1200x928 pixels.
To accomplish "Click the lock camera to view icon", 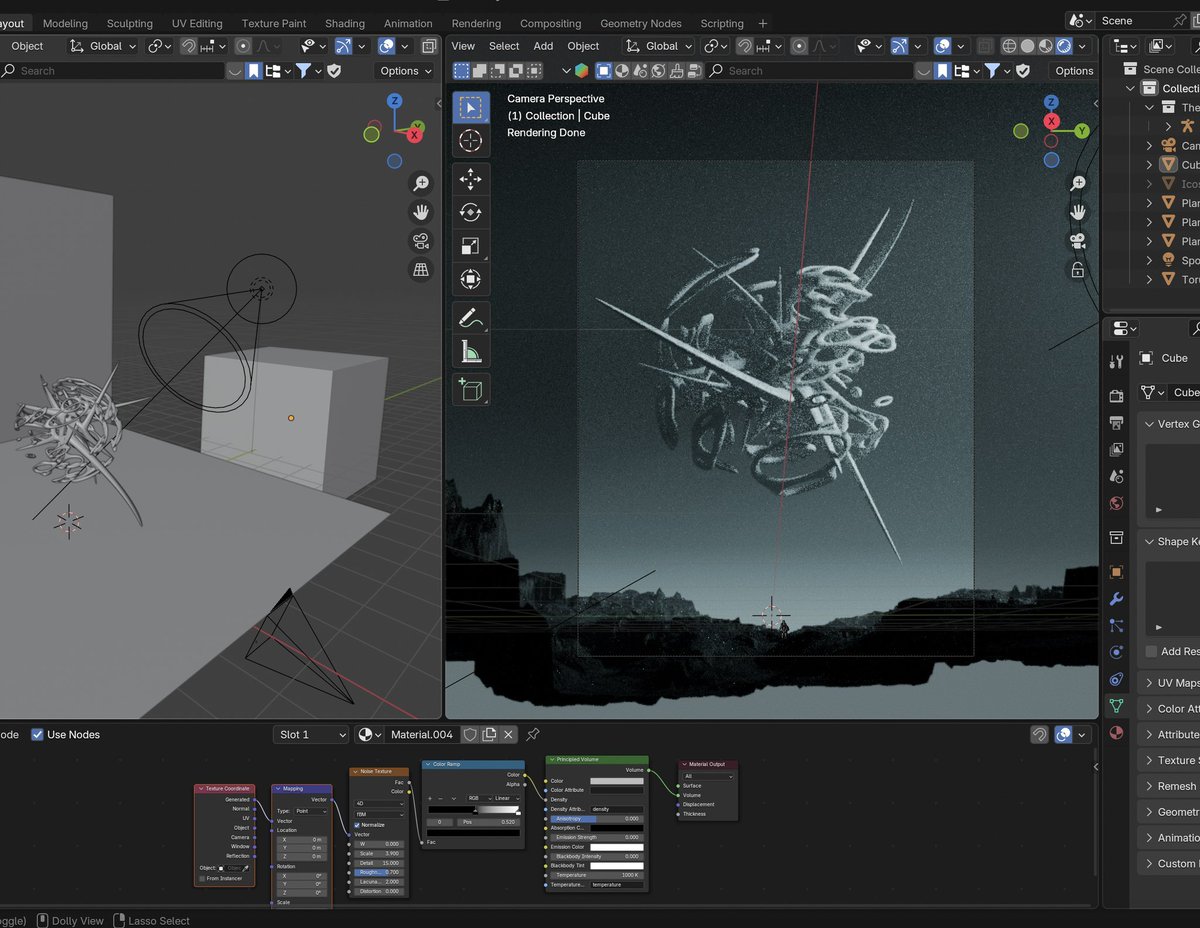I will click(1078, 270).
